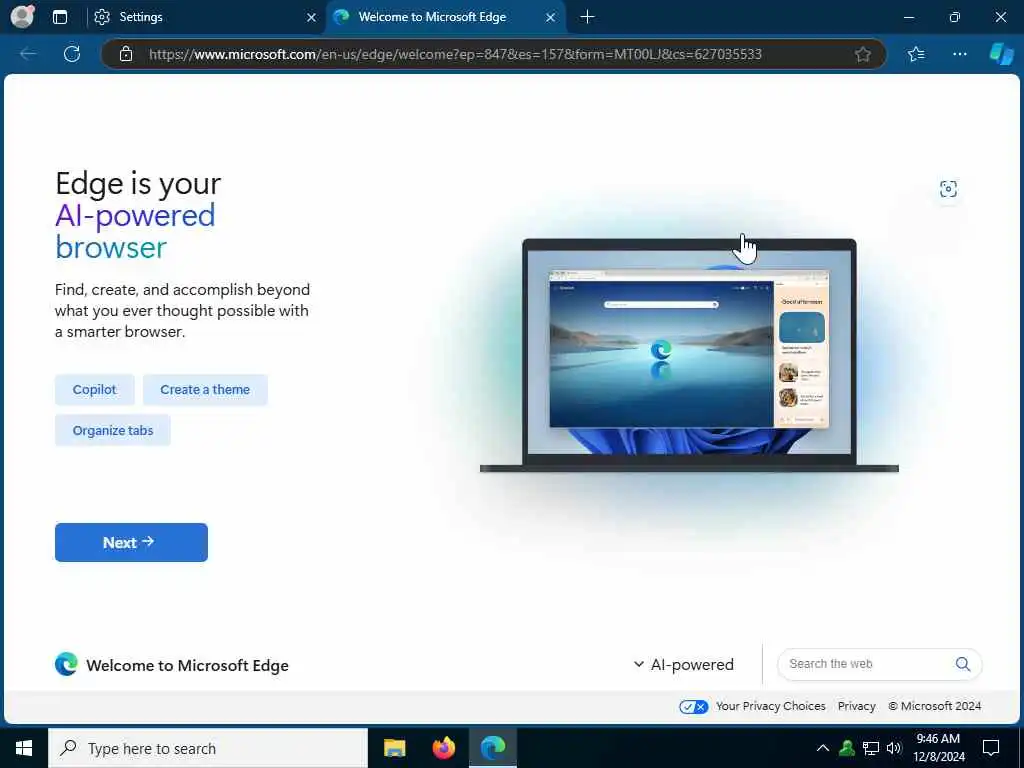The width and height of the screenshot is (1024, 768).
Task: Click the privacy choices toggle icon
Action: point(694,707)
